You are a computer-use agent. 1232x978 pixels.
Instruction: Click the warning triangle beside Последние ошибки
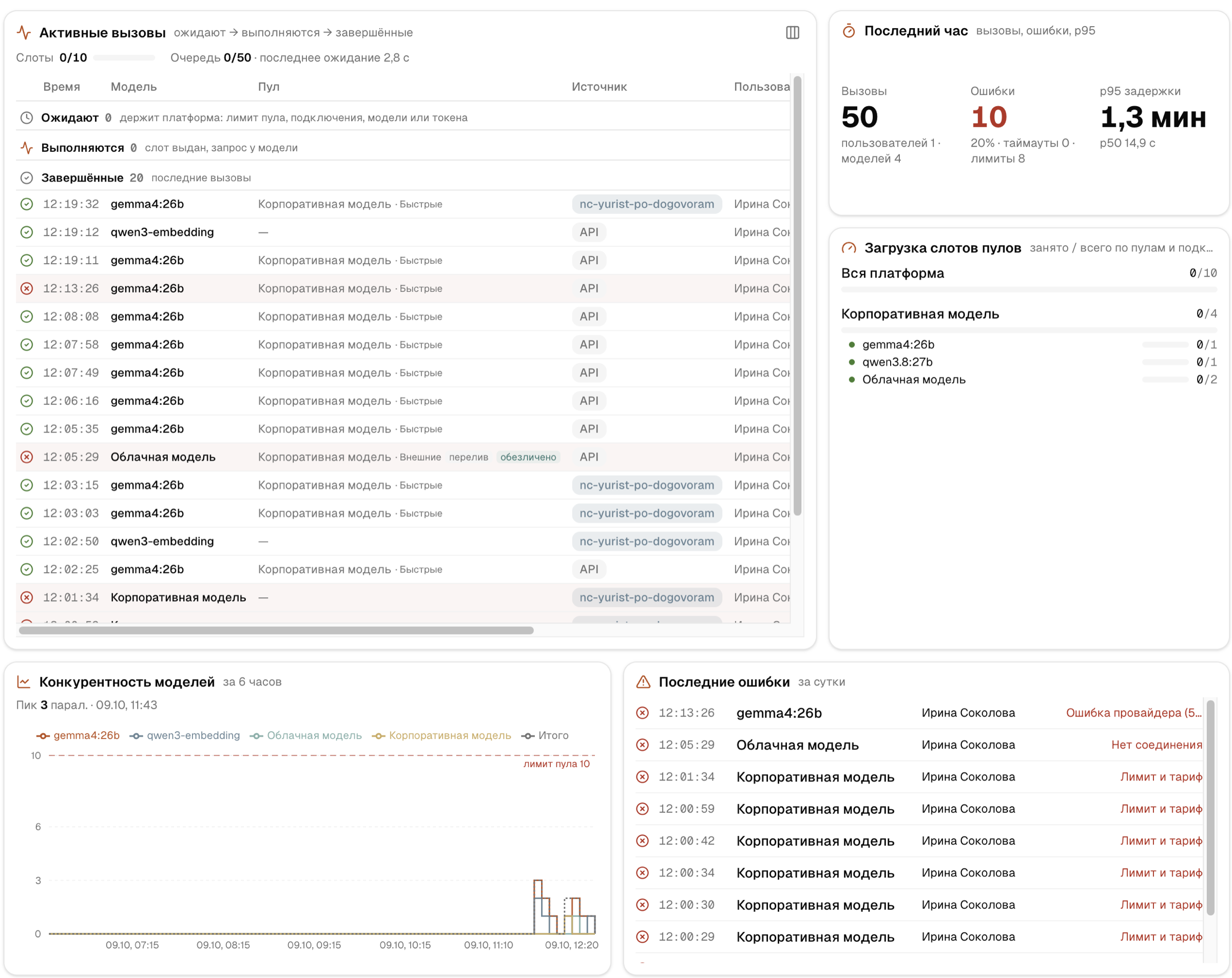(643, 681)
